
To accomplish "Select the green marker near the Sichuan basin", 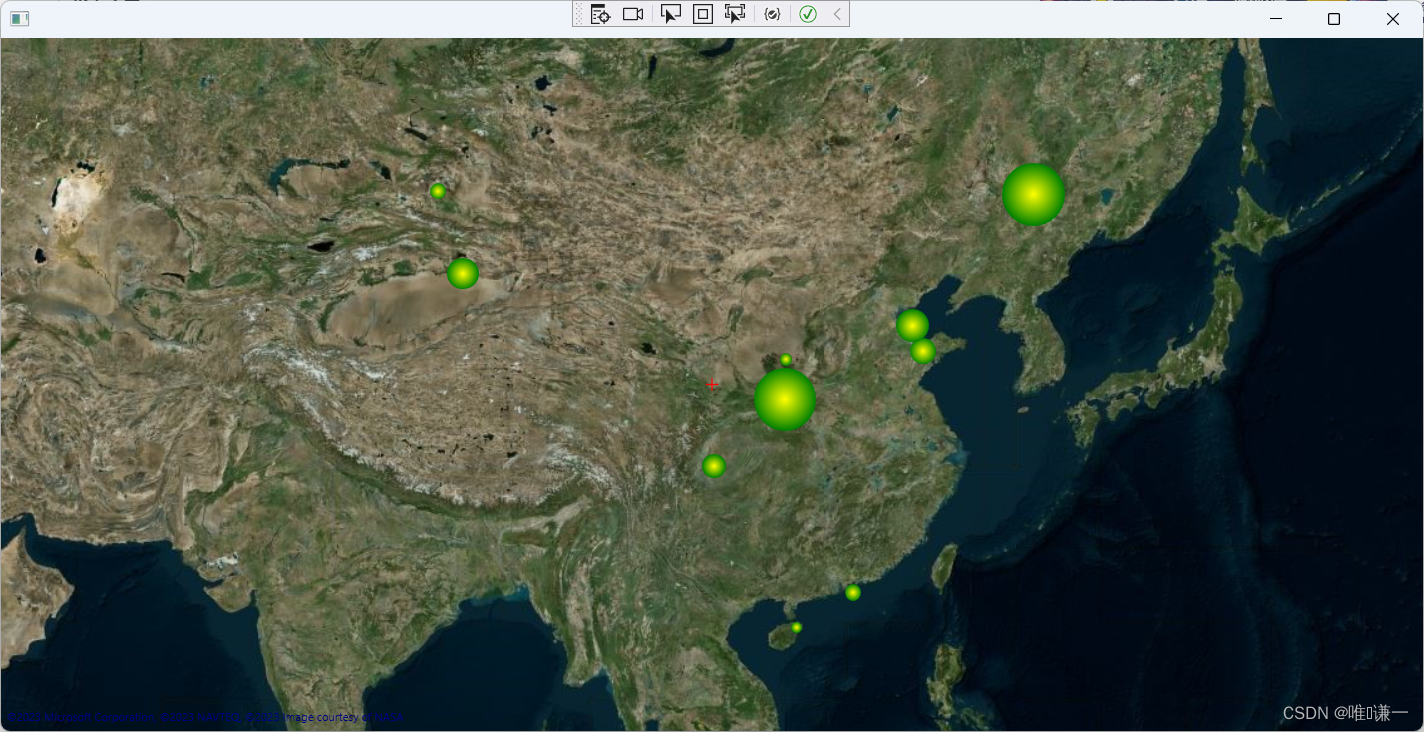I will click(714, 465).
